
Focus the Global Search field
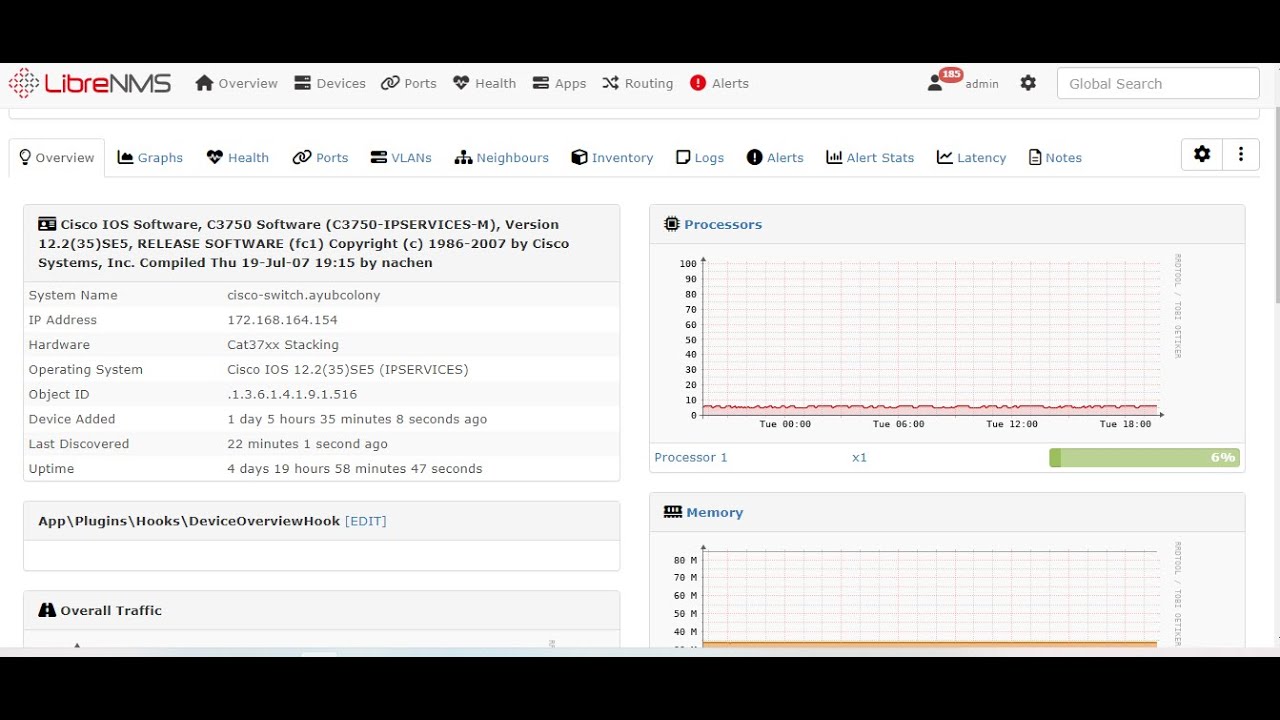1158,83
